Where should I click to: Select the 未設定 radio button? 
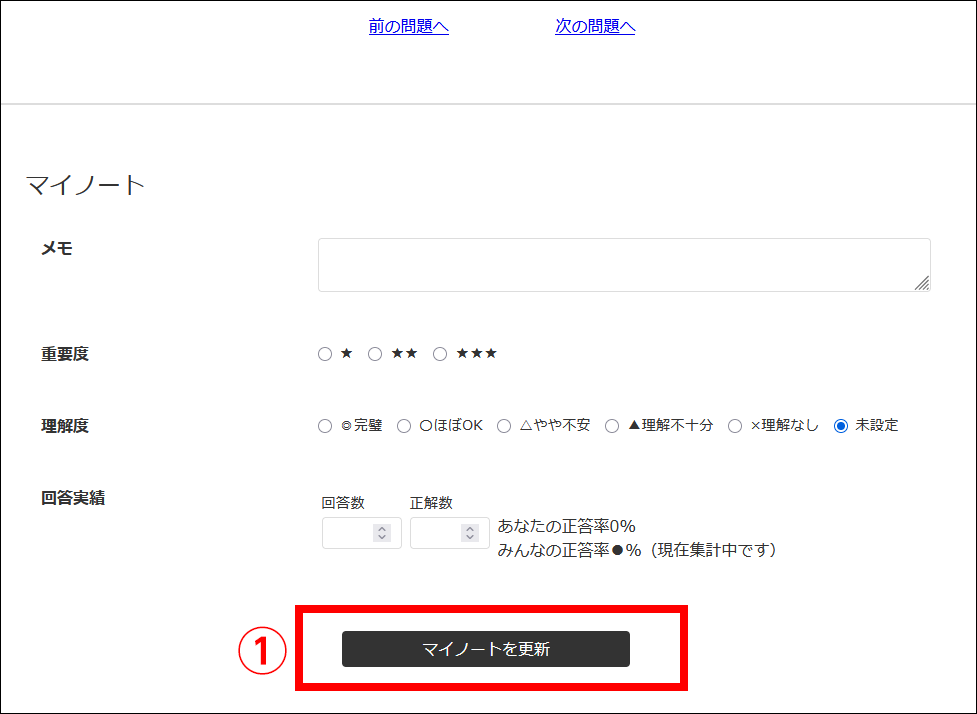pyautogui.click(x=841, y=426)
